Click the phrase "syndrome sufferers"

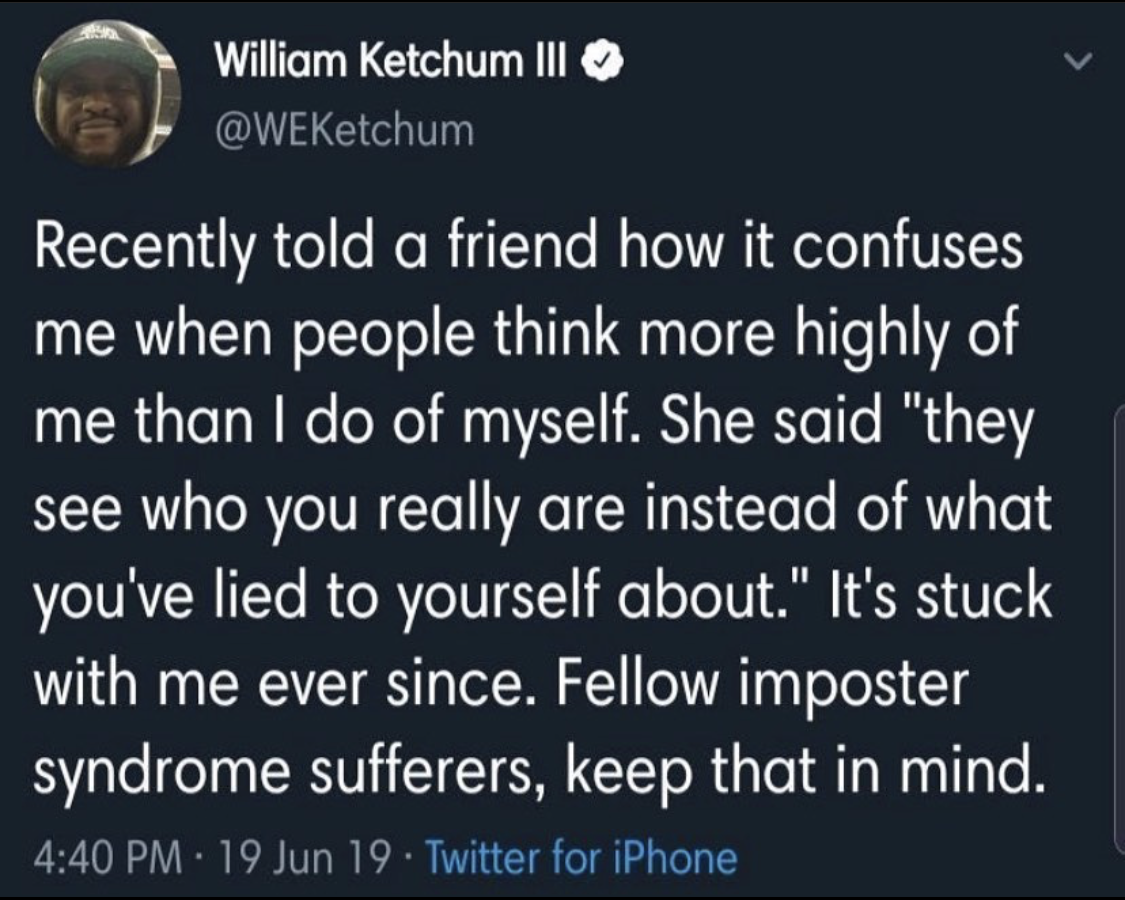coord(289,771)
